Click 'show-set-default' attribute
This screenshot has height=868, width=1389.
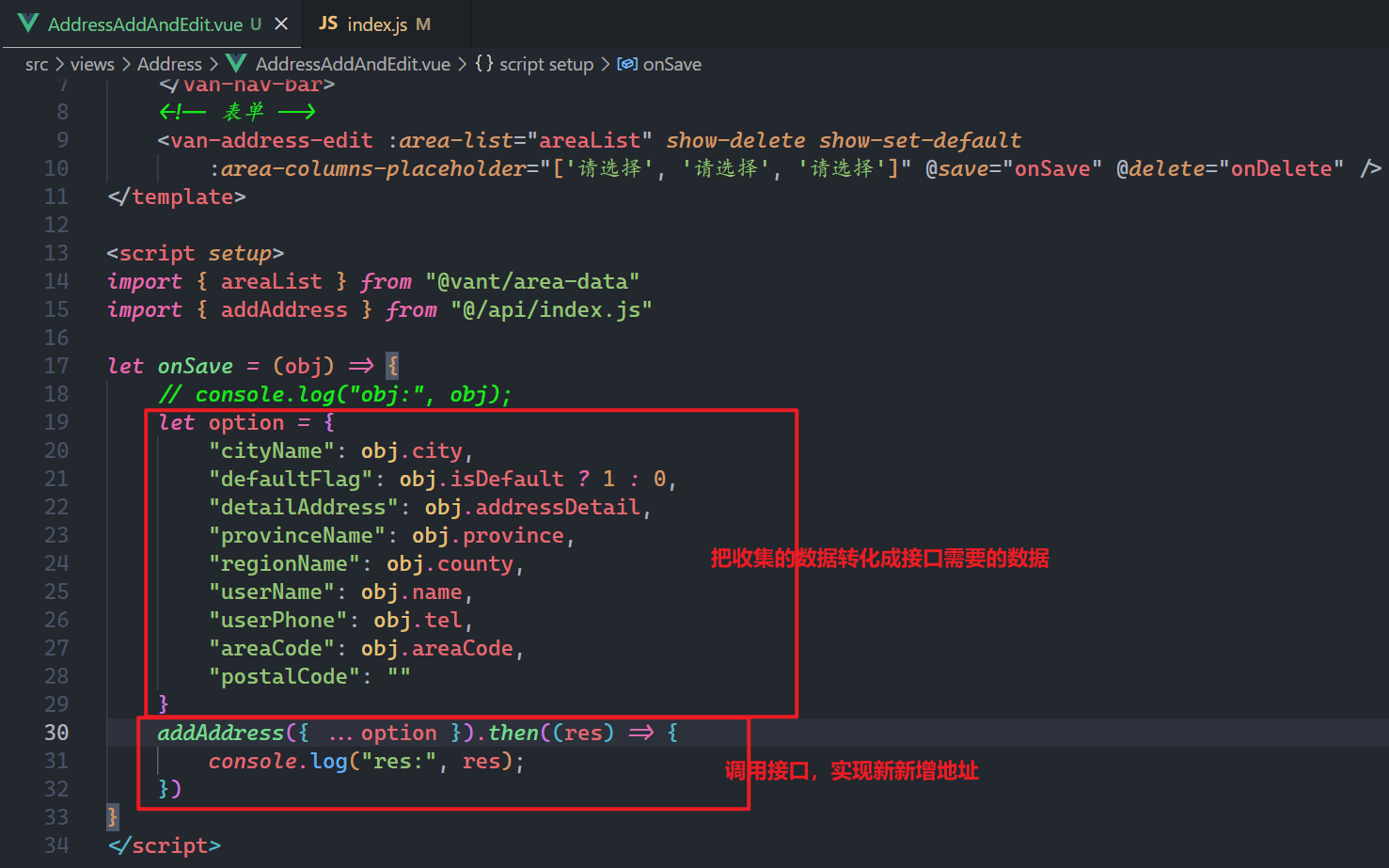pos(920,140)
